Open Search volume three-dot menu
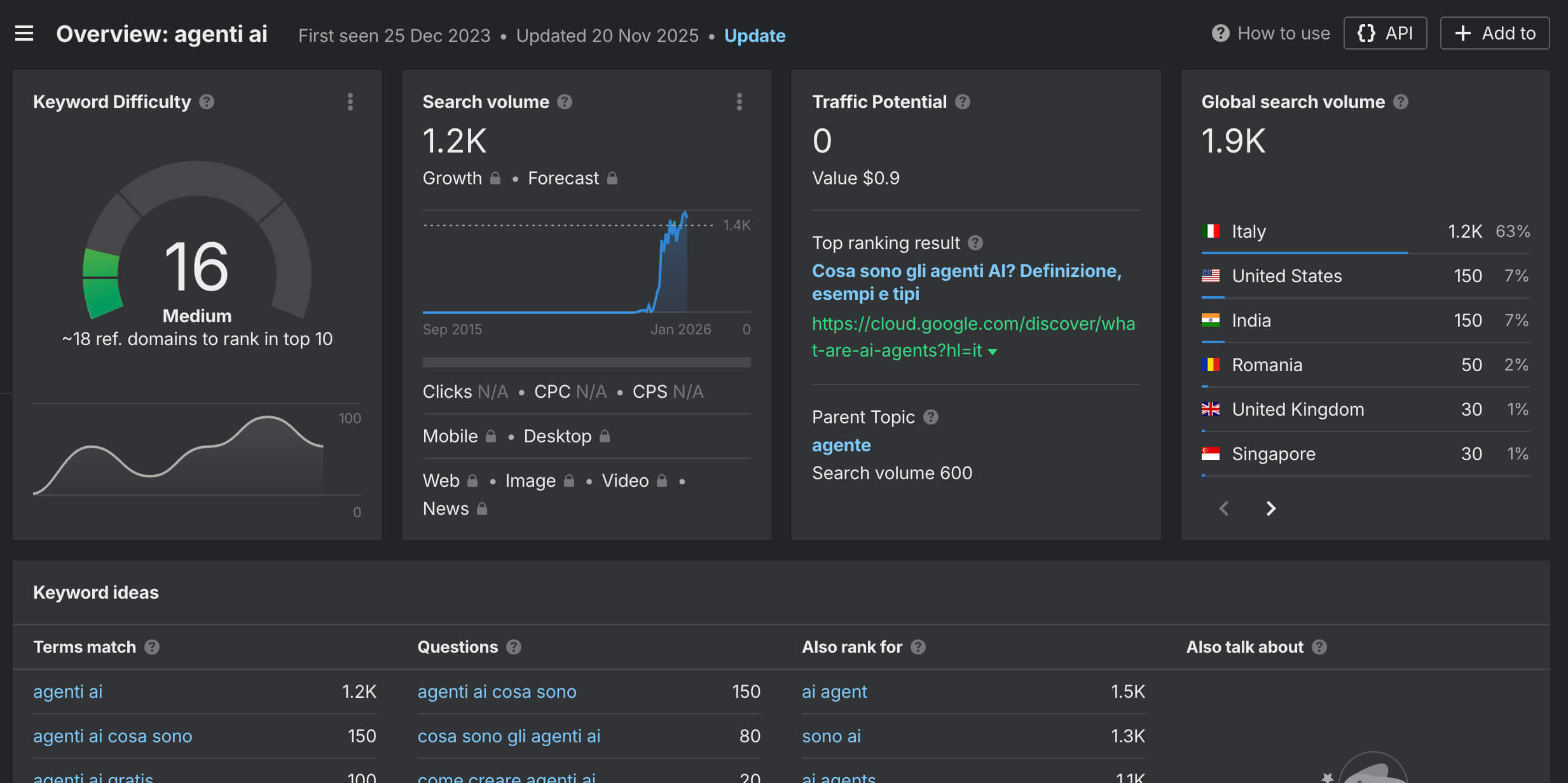 (x=739, y=102)
